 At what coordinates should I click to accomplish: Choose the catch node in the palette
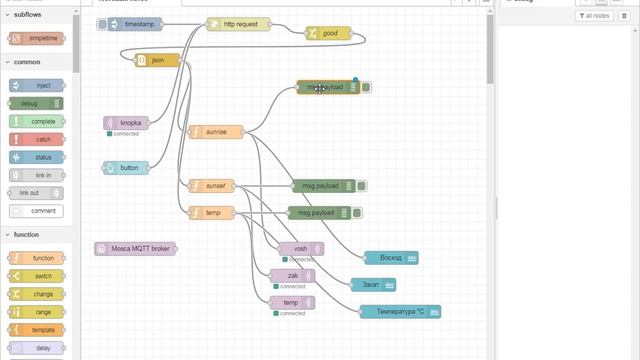[36, 140]
